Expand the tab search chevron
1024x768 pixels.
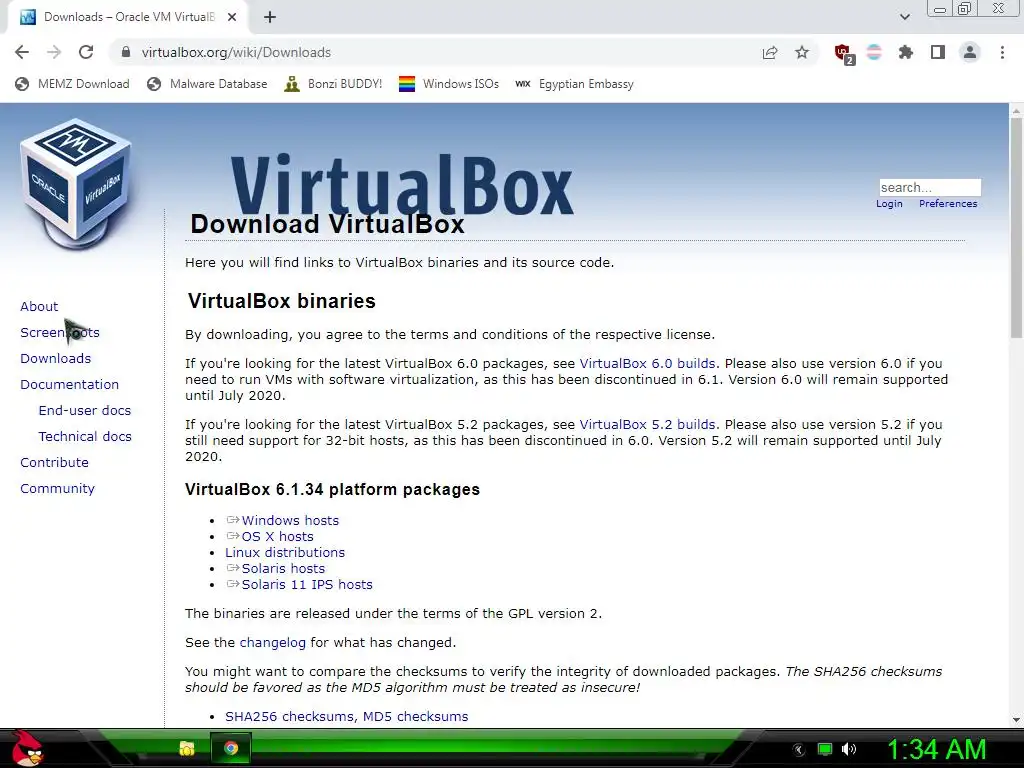pyautogui.click(x=904, y=17)
